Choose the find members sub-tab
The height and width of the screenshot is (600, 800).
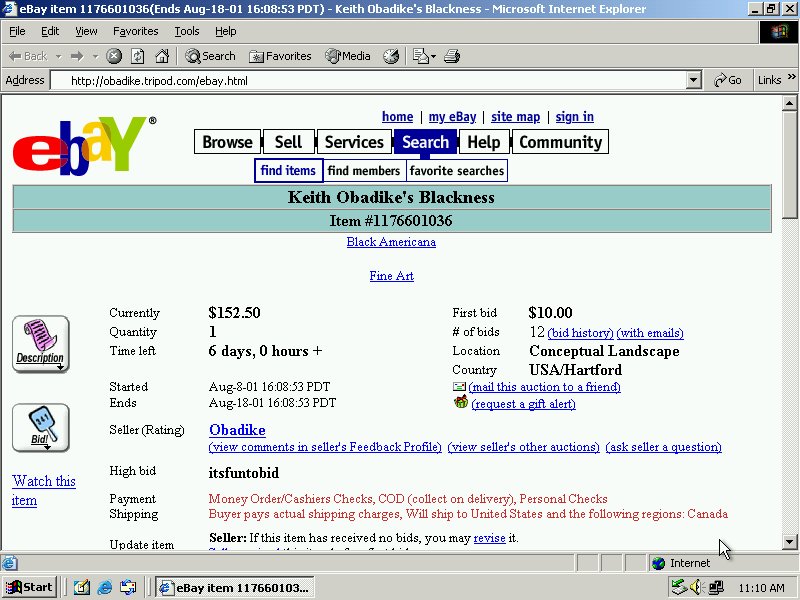[x=364, y=170]
